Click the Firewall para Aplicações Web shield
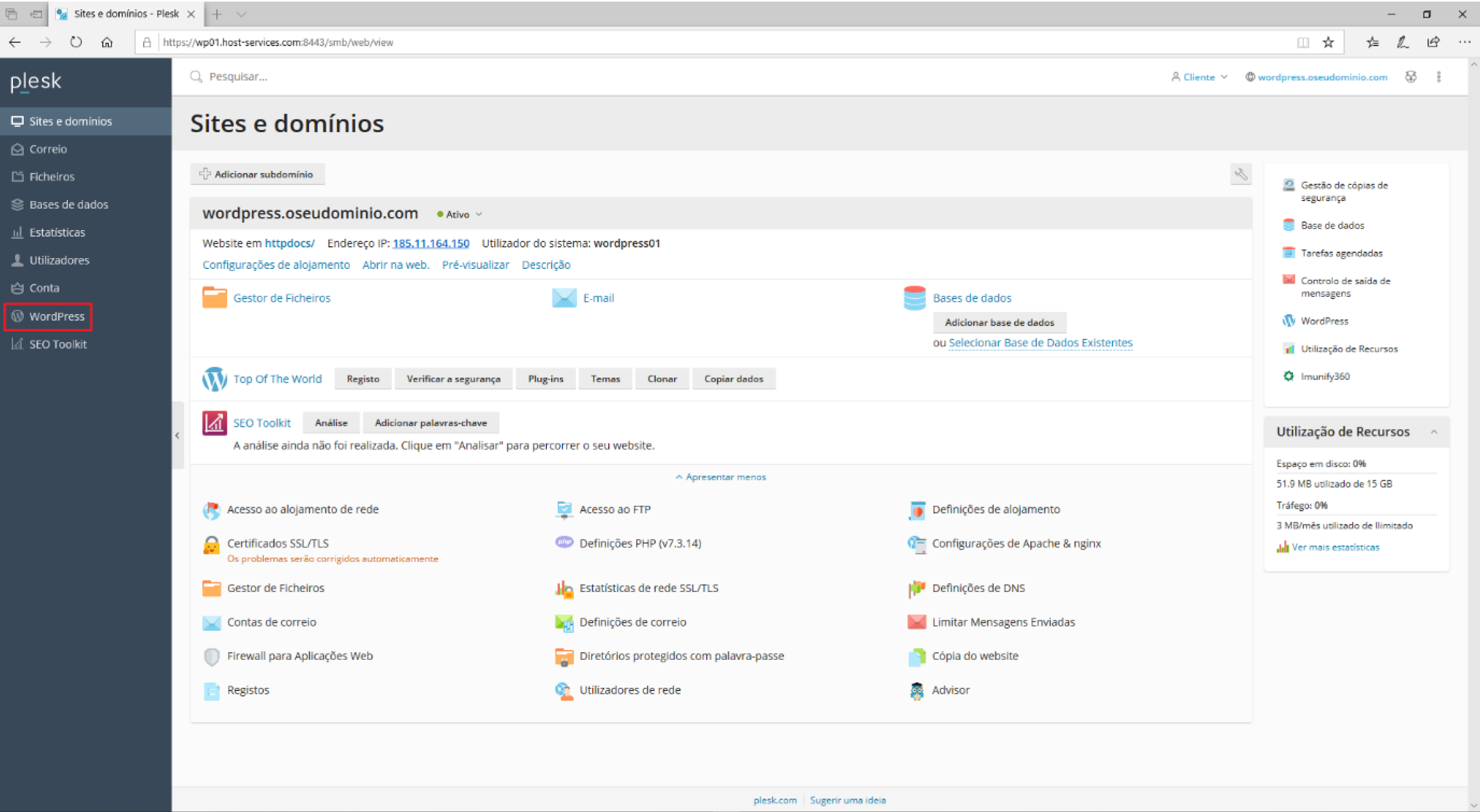The width and height of the screenshot is (1480, 812). pos(211,656)
